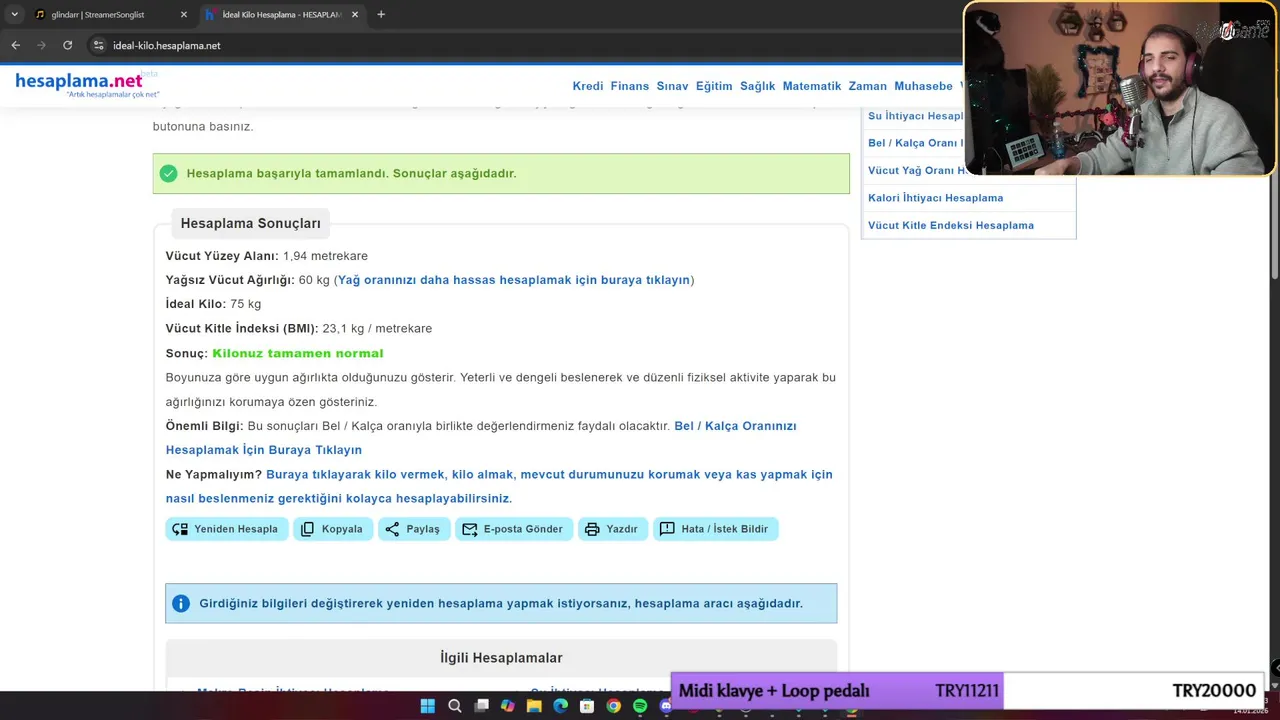This screenshot has width=1280, height=720.
Task: Click the E-posta Gönder button
Action: tap(514, 529)
